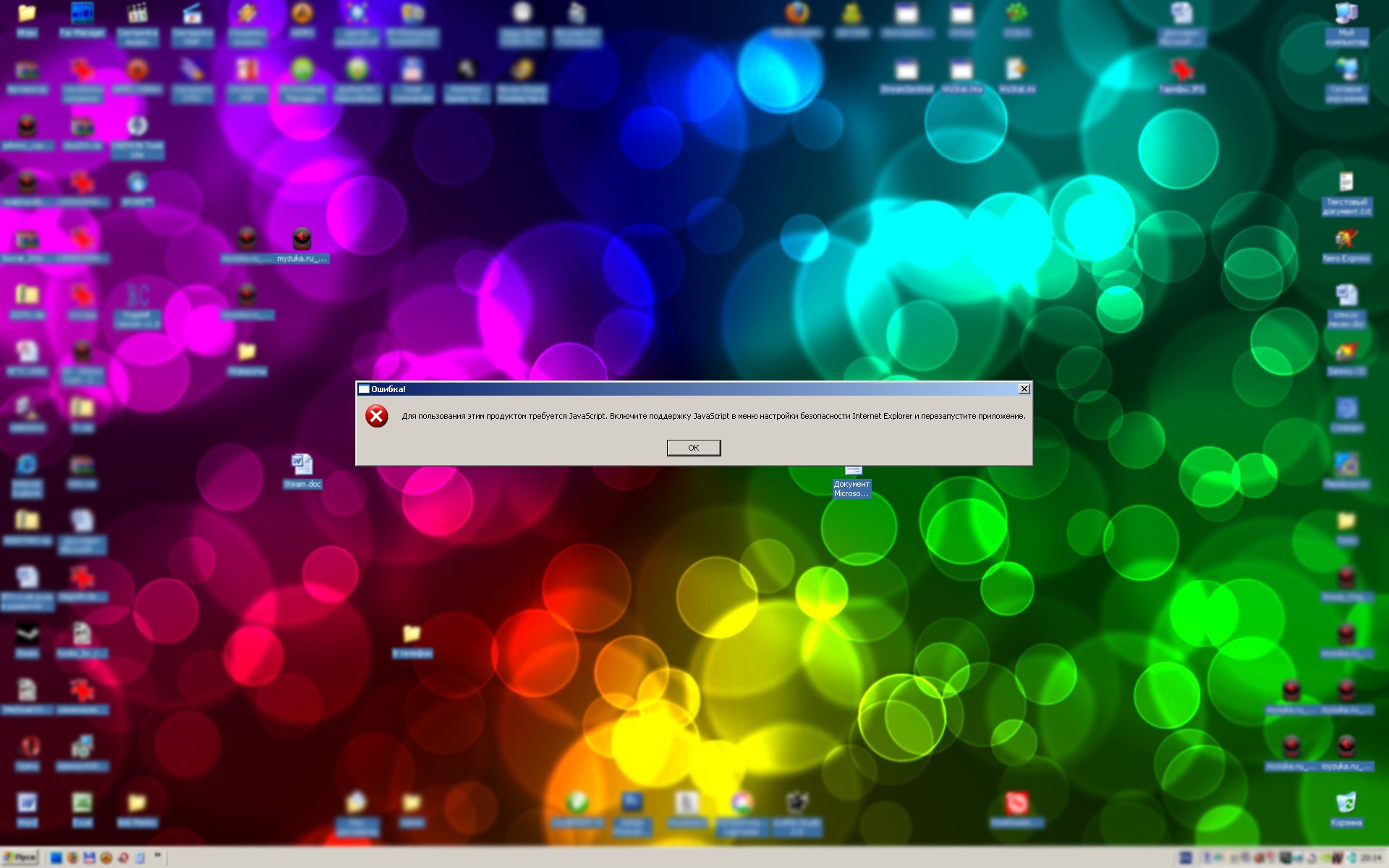Open the Пуск start menu
1389x868 pixels.
(20, 858)
